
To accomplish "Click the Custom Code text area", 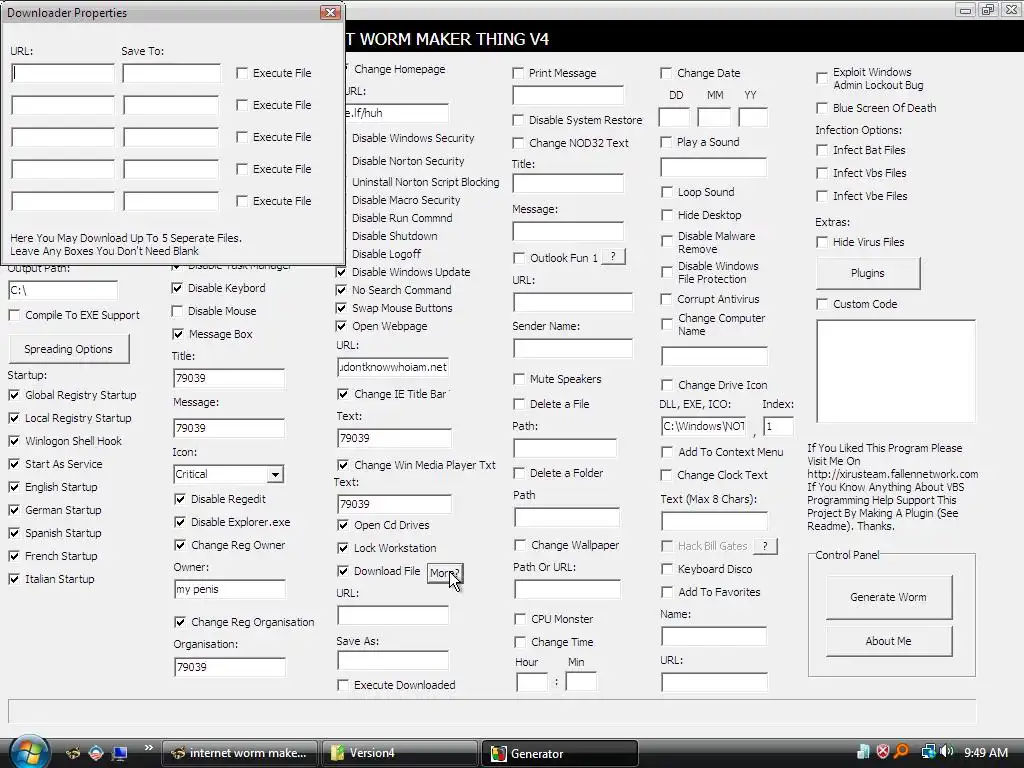I will pos(895,371).
